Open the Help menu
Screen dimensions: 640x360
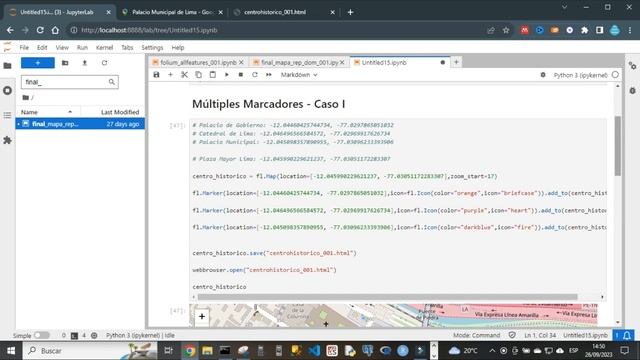(178, 48)
